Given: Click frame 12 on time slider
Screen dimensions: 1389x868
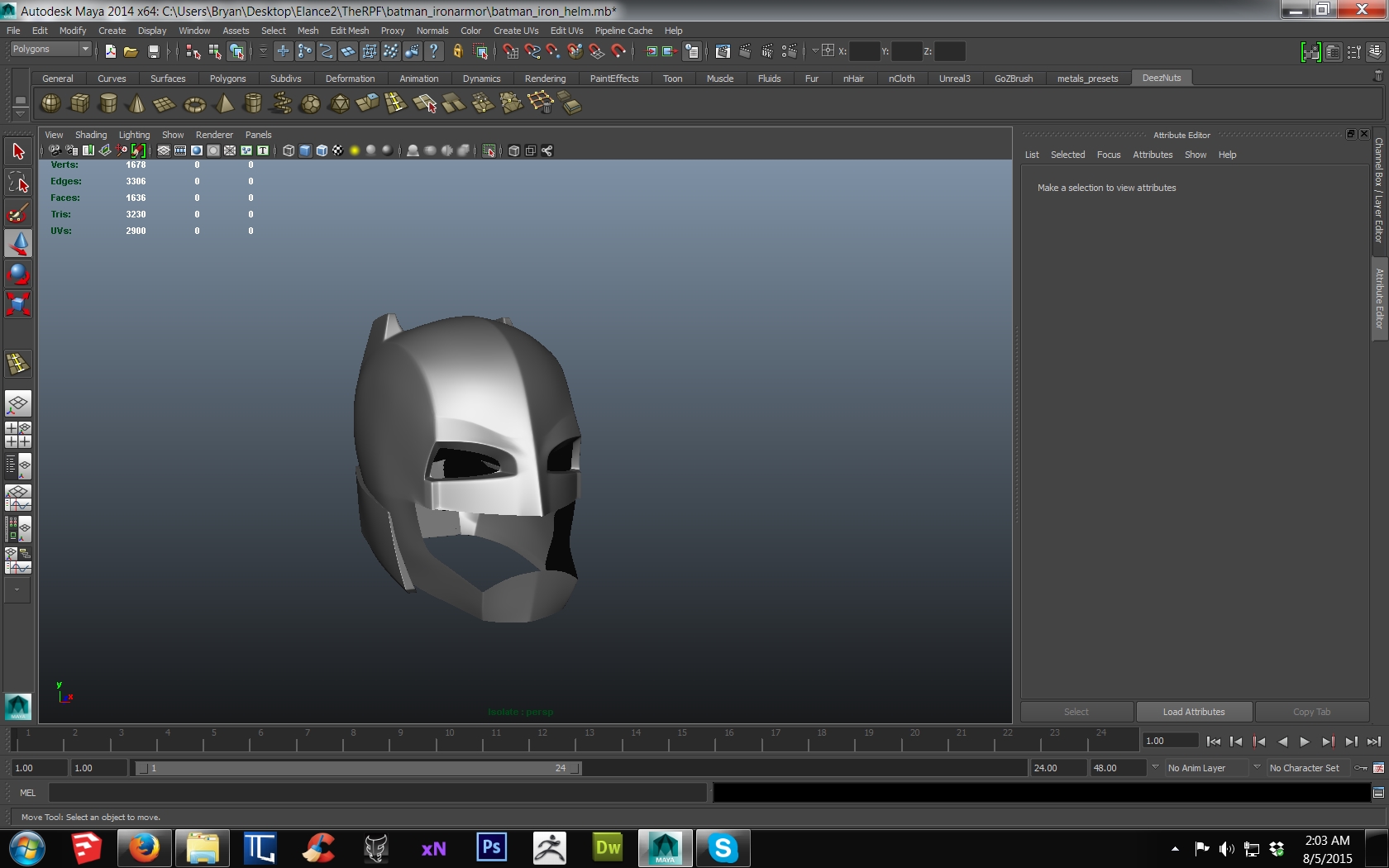Looking at the screenshot, I should pos(542,739).
